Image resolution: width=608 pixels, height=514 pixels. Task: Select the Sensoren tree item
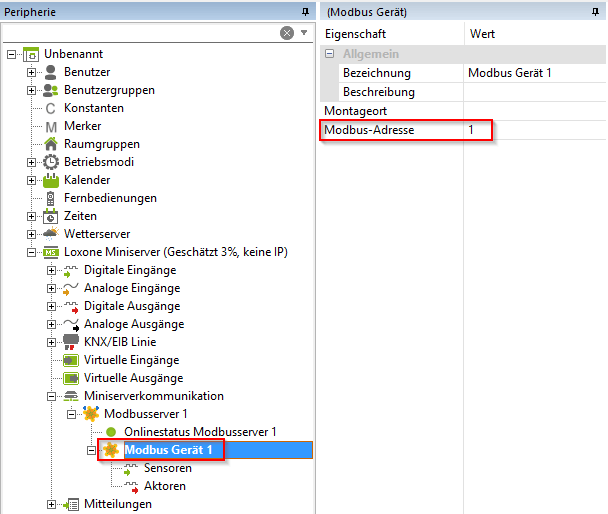(168, 468)
